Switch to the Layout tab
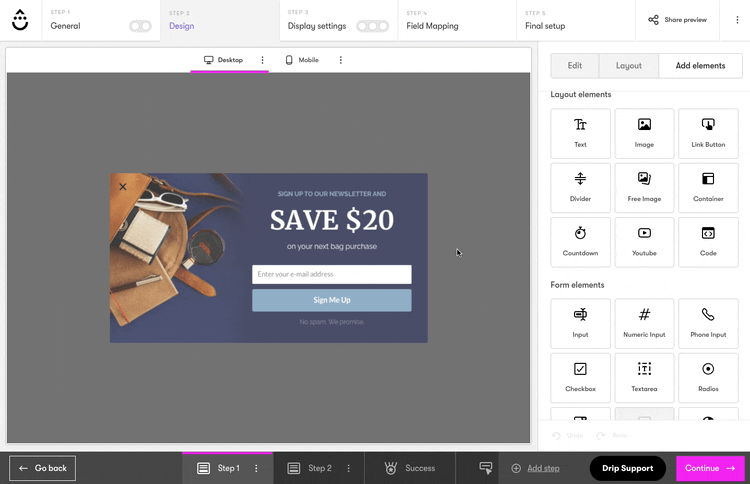Screen dimensions: 750x484 coord(629,66)
